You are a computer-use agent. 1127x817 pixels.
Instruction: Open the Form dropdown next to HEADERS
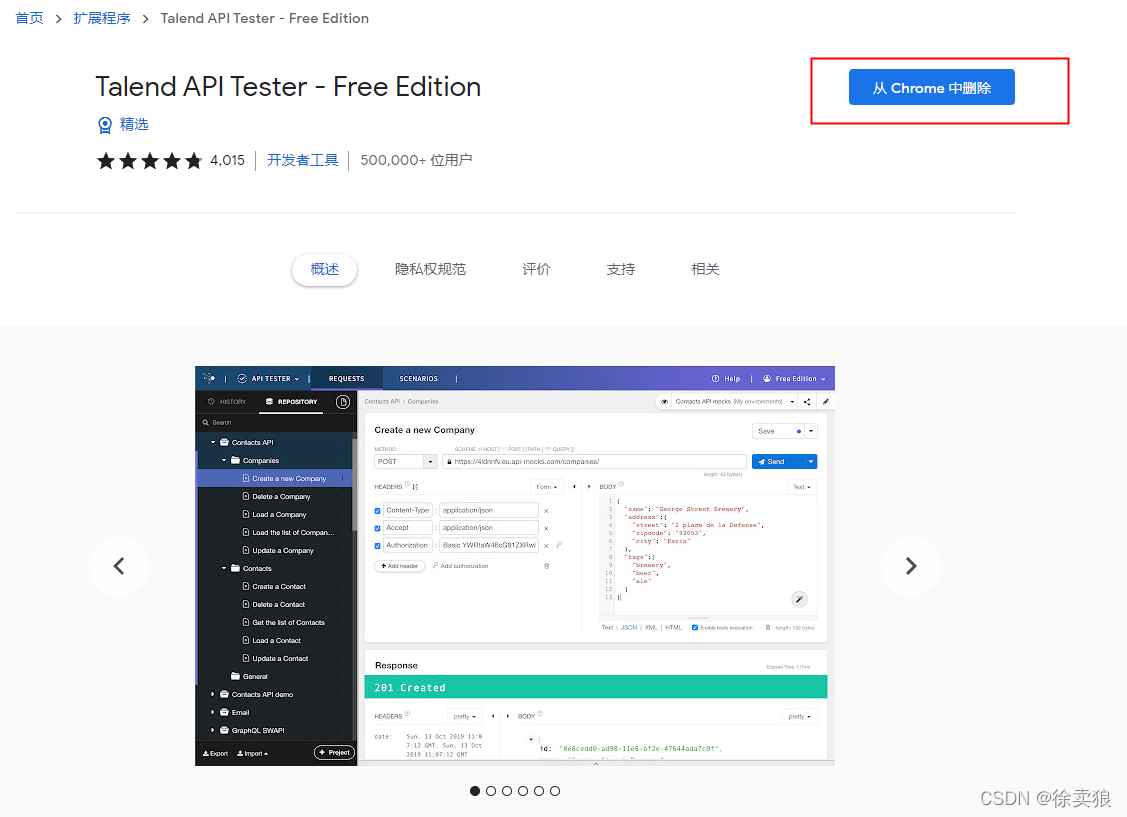point(546,487)
